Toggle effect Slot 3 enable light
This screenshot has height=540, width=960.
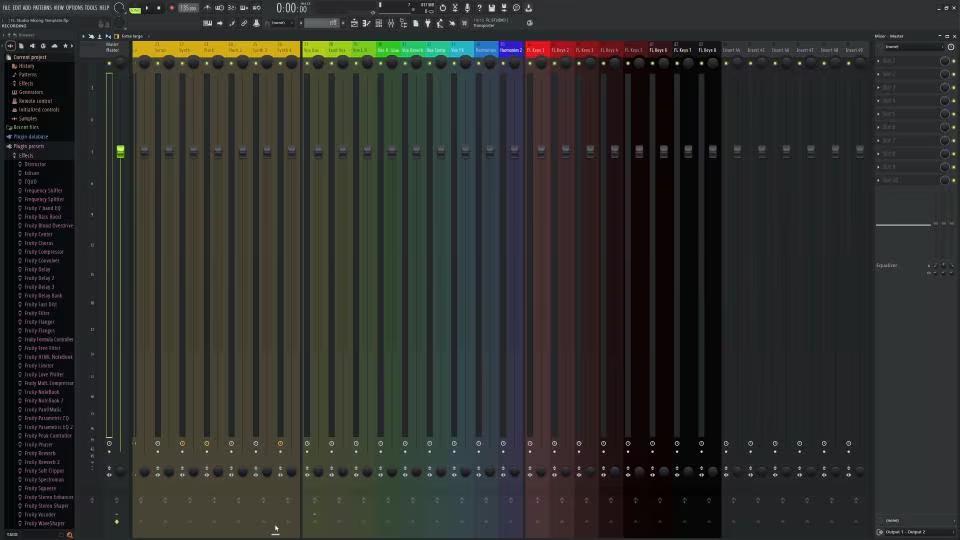954,88
